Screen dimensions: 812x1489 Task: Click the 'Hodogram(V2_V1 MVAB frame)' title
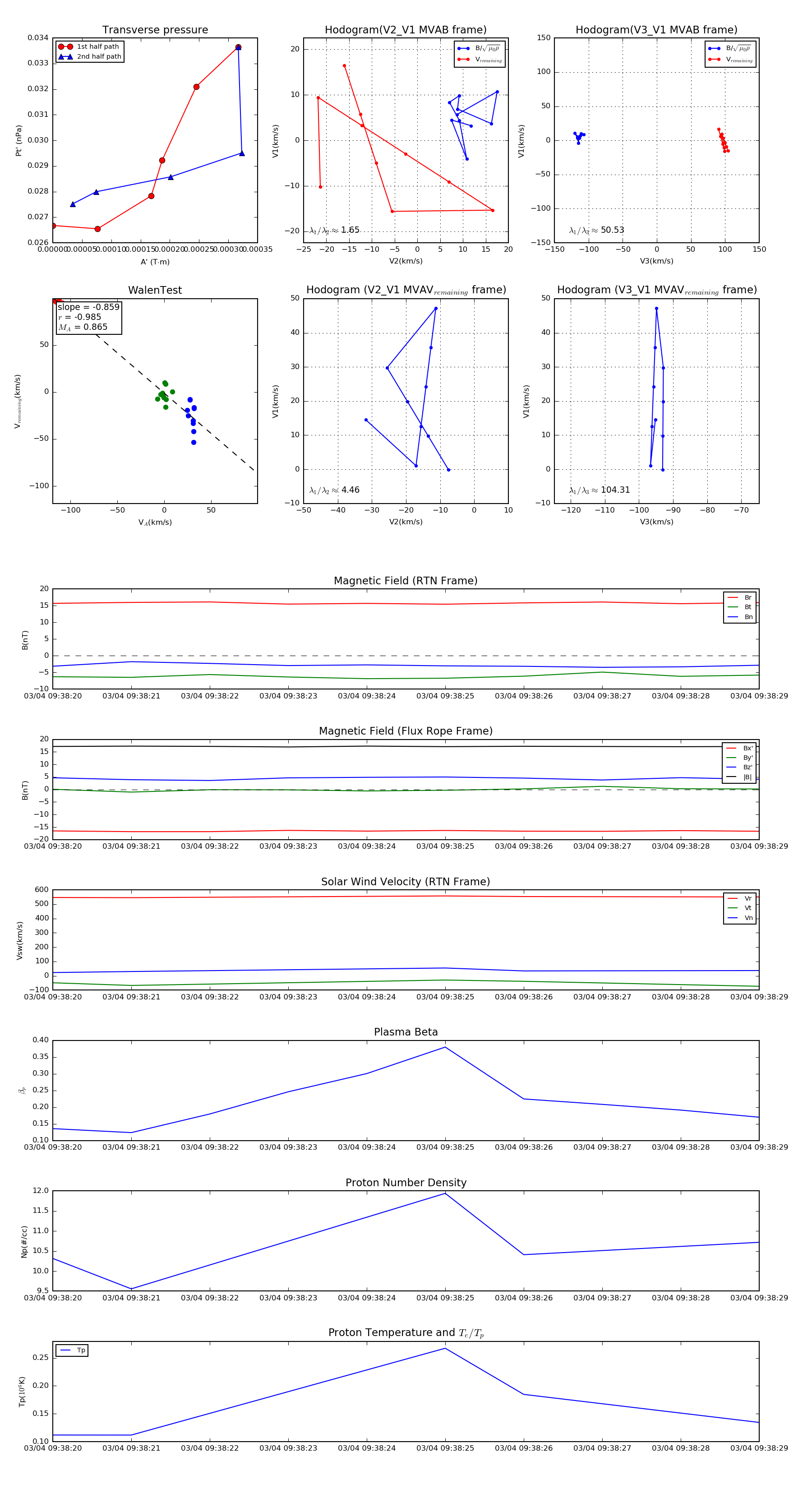[x=406, y=30]
